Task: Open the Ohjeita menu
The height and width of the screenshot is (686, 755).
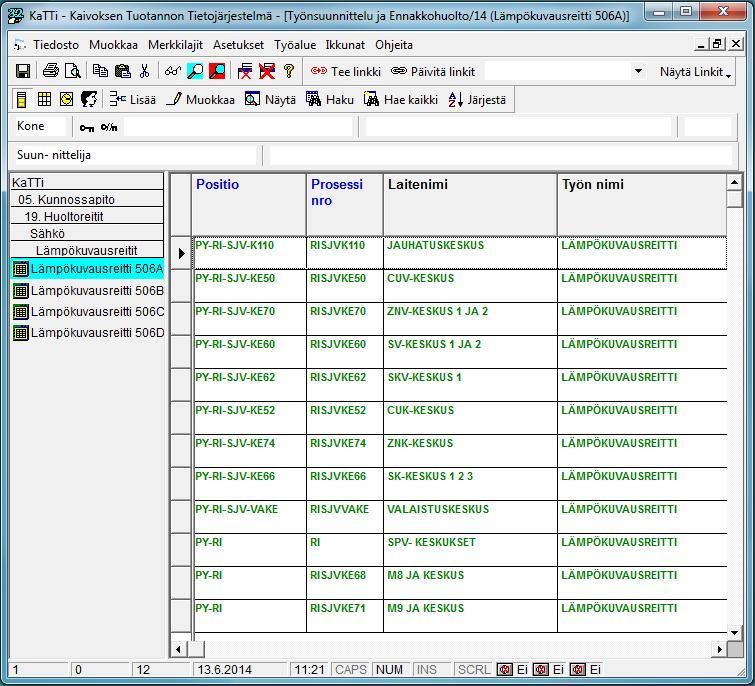Action: point(394,45)
